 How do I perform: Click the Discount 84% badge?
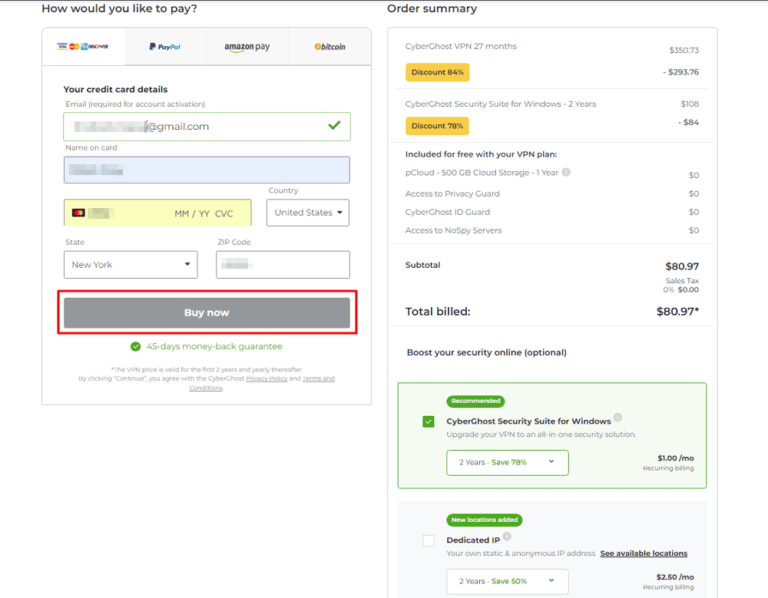[437, 72]
